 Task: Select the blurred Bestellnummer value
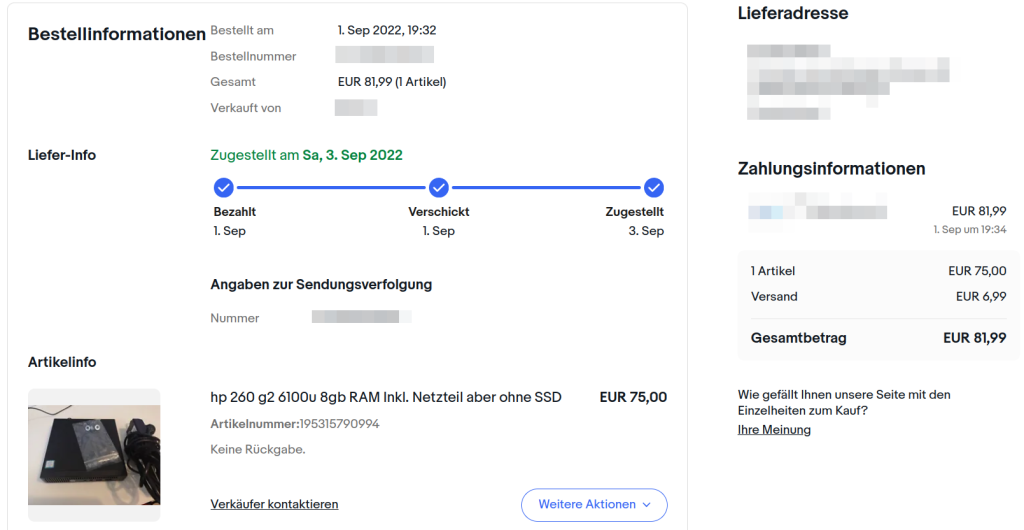(385, 55)
